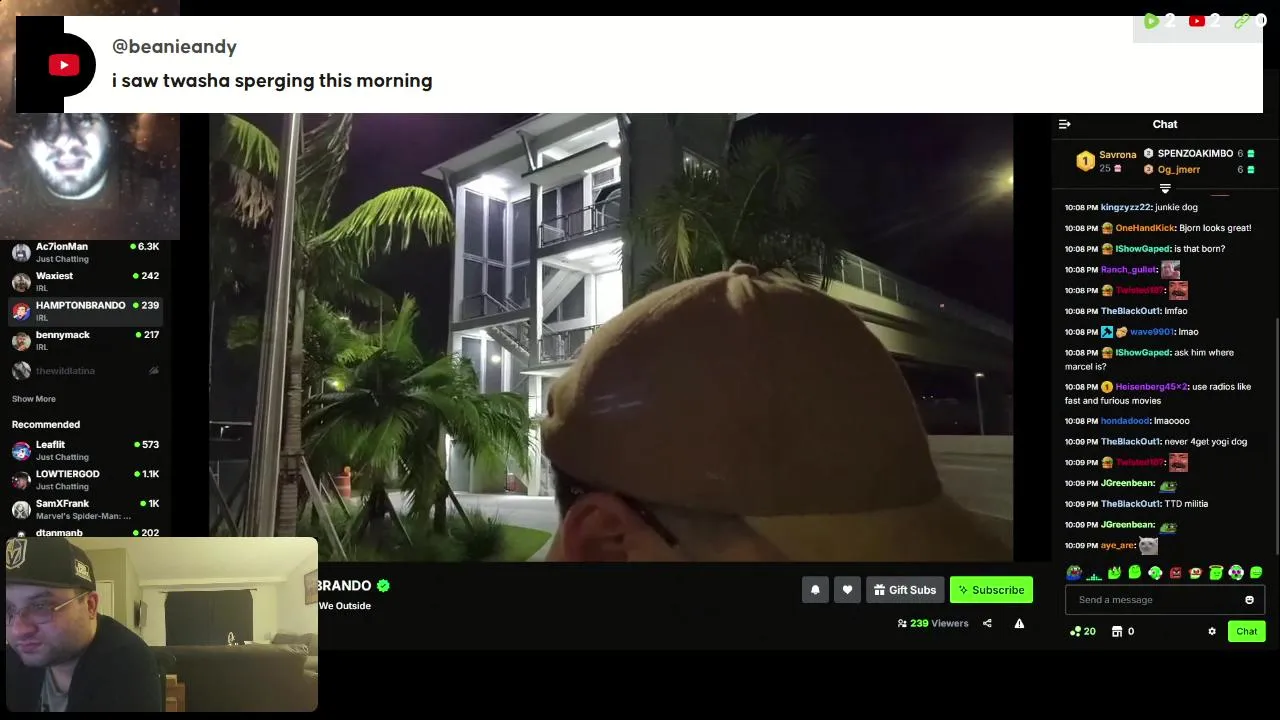The width and height of the screenshot is (1280, 720).
Task: Expand followed channels with Show More
Action: coord(34,399)
